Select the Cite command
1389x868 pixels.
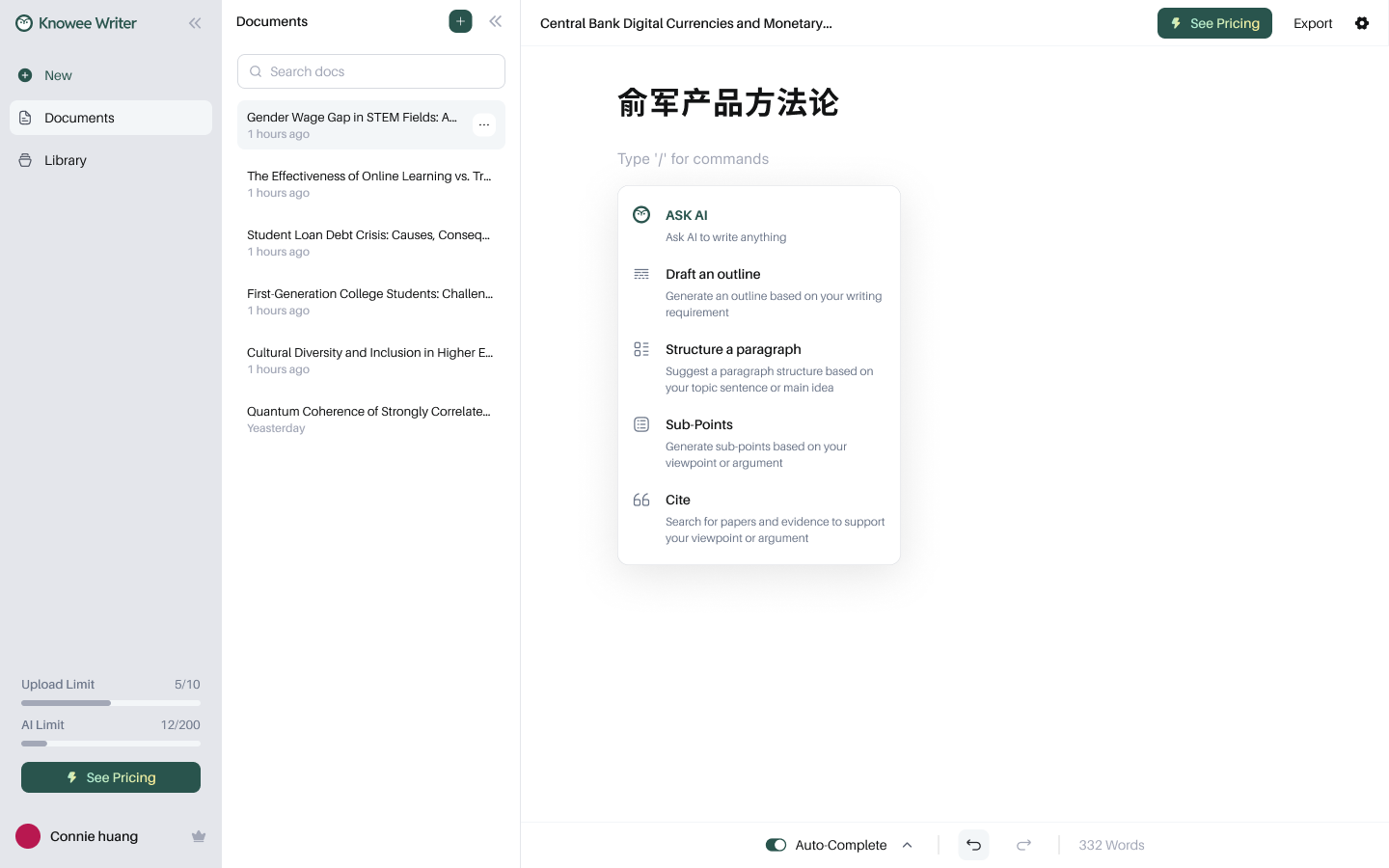[x=759, y=518]
